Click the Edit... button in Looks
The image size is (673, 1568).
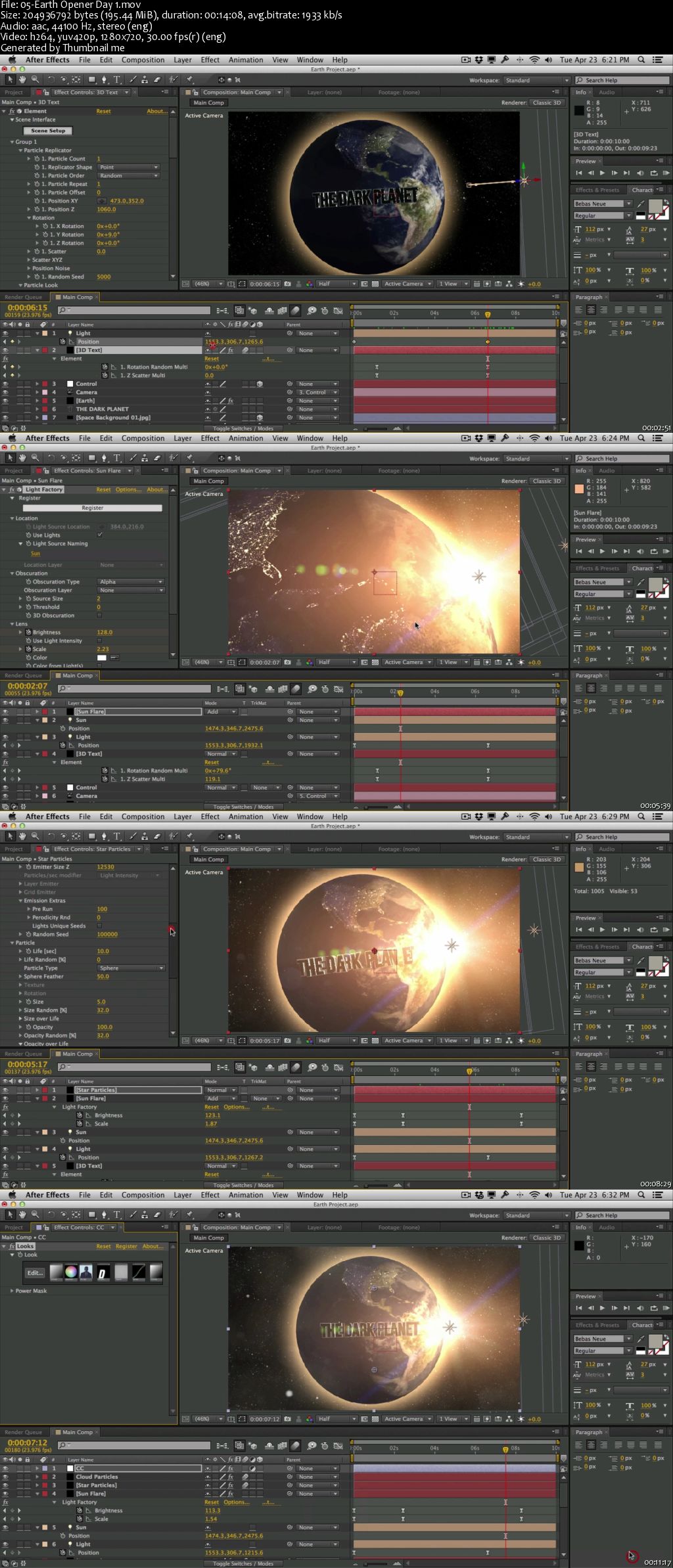point(35,1272)
